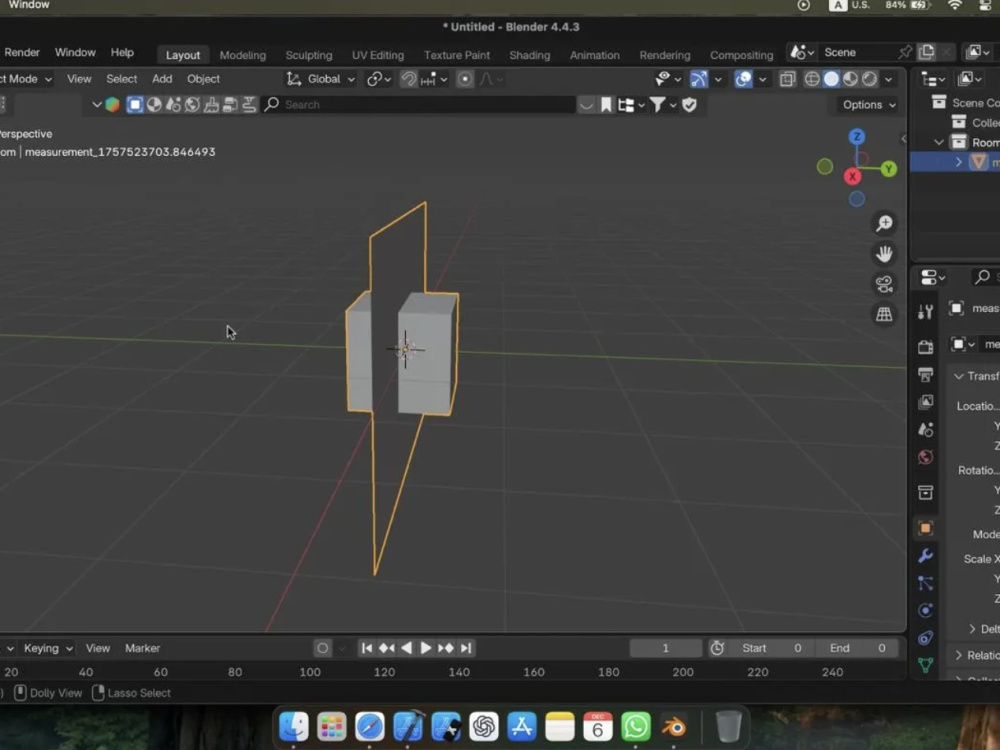Open the Keying dropdown in timeline

click(x=48, y=648)
